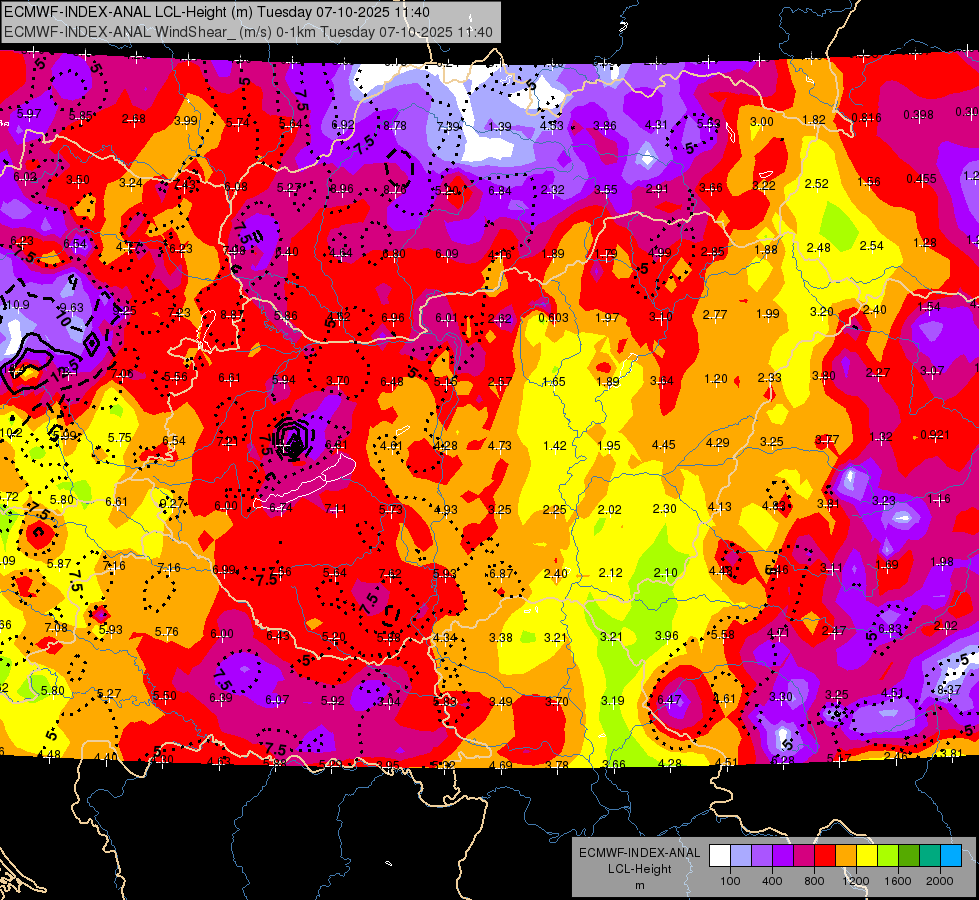The image size is (979, 900).
Task: Click wind shear value 4.13
Action: (720, 507)
